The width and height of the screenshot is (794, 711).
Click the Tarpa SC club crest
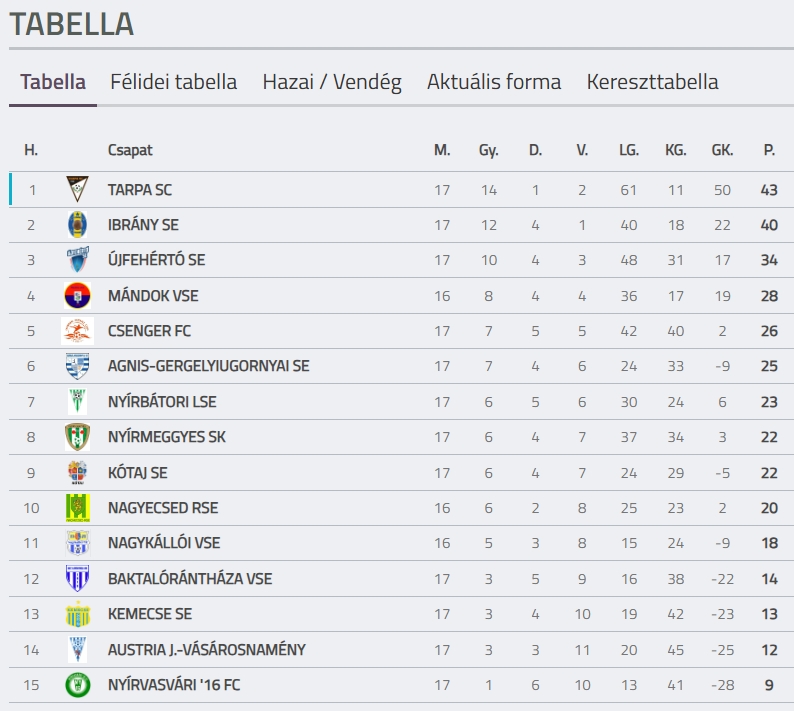click(77, 189)
